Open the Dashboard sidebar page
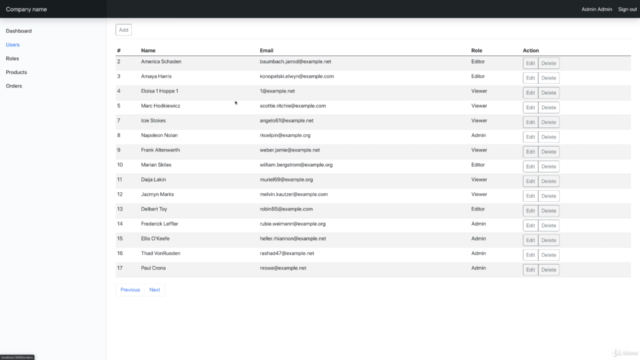640x360 pixels. 19,31
